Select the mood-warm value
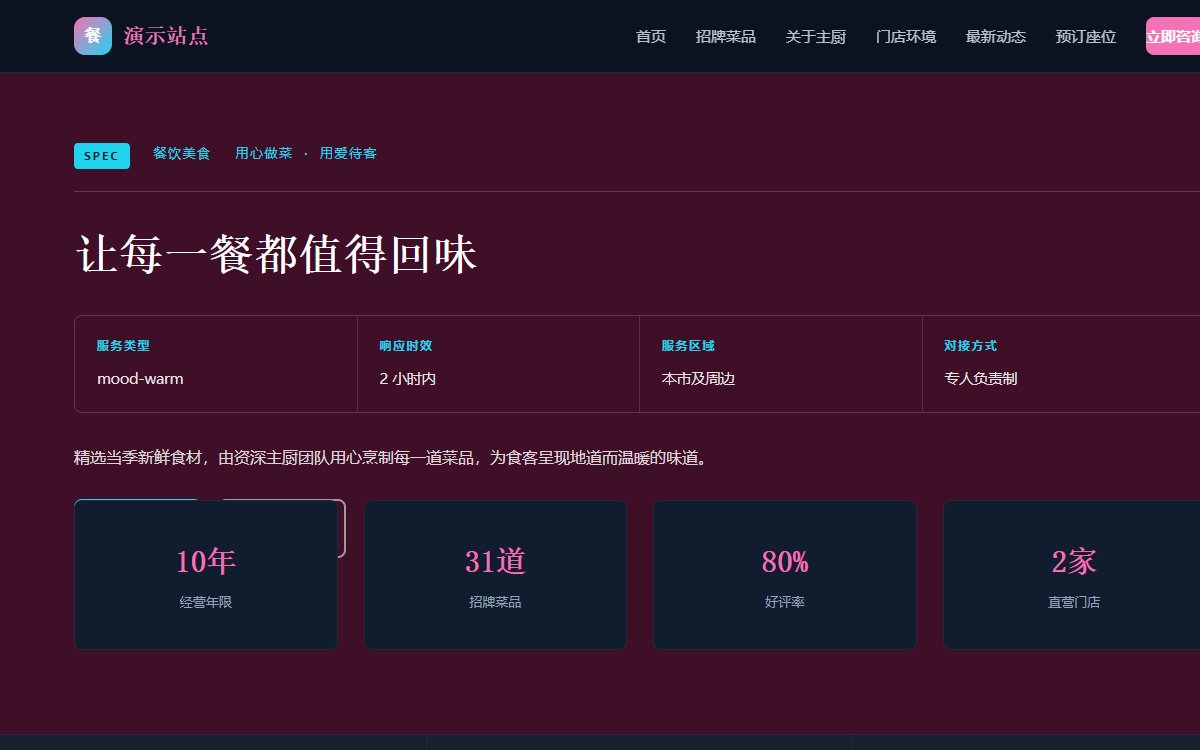Viewport: 1200px width, 750px height. pyautogui.click(x=140, y=379)
